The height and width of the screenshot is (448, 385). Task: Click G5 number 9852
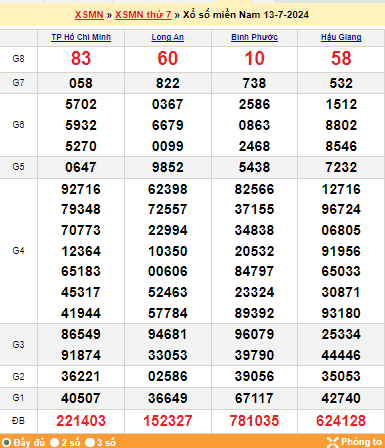(x=168, y=167)
